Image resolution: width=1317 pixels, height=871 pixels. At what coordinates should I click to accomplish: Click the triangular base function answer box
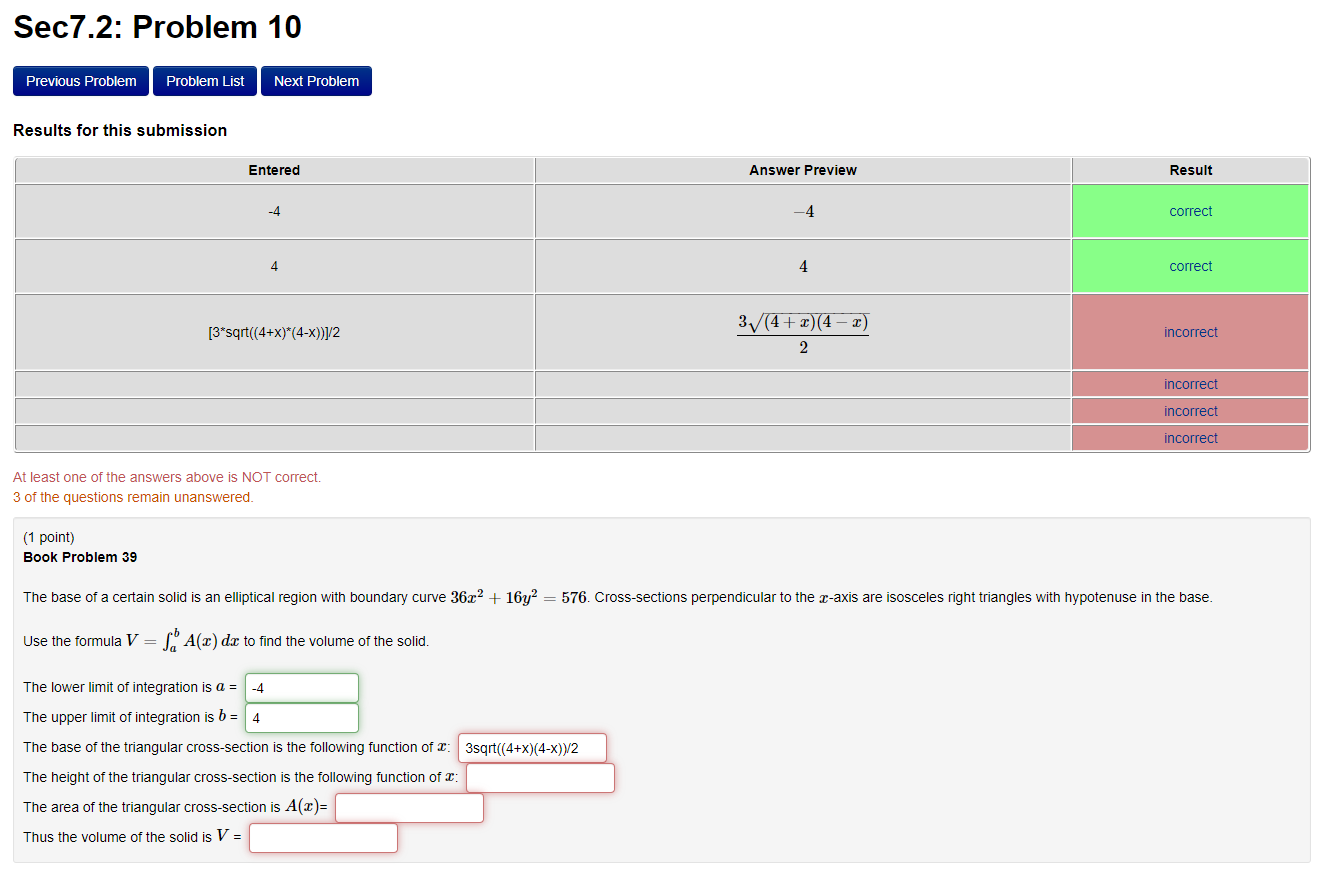(532, 747)
